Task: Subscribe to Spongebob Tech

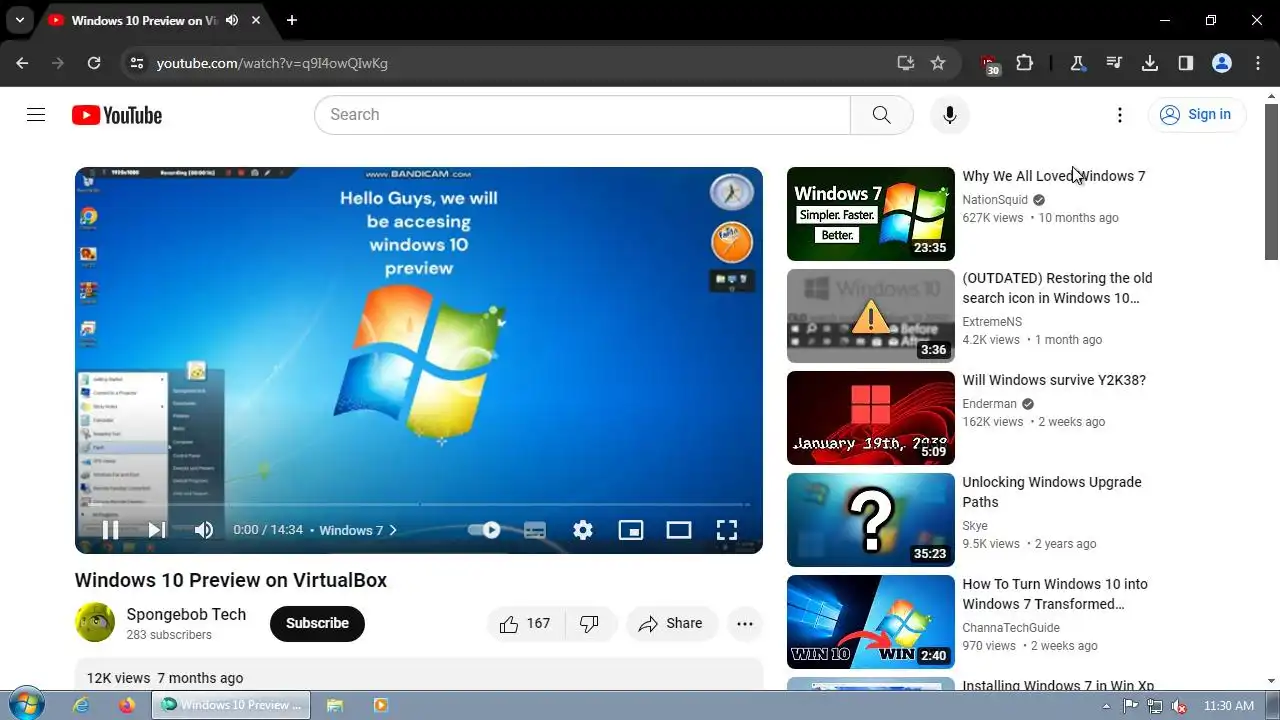Action: (317, 623)
